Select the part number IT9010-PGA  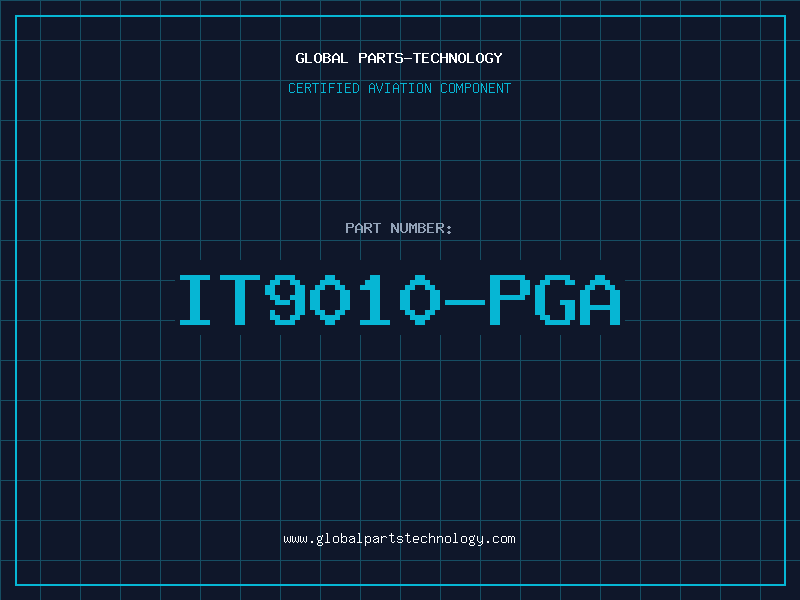399,299
